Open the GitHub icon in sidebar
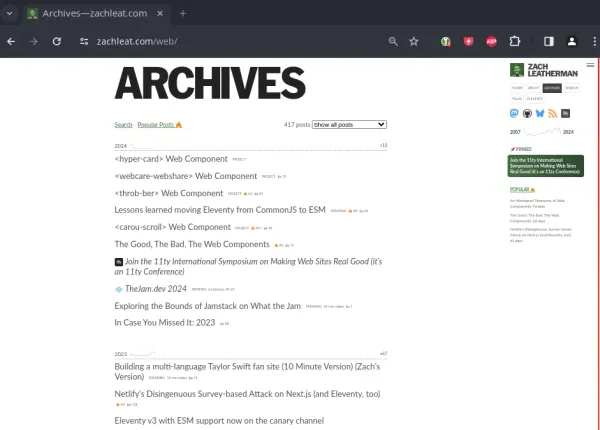 pyautogui.click(x=527, y=113)
